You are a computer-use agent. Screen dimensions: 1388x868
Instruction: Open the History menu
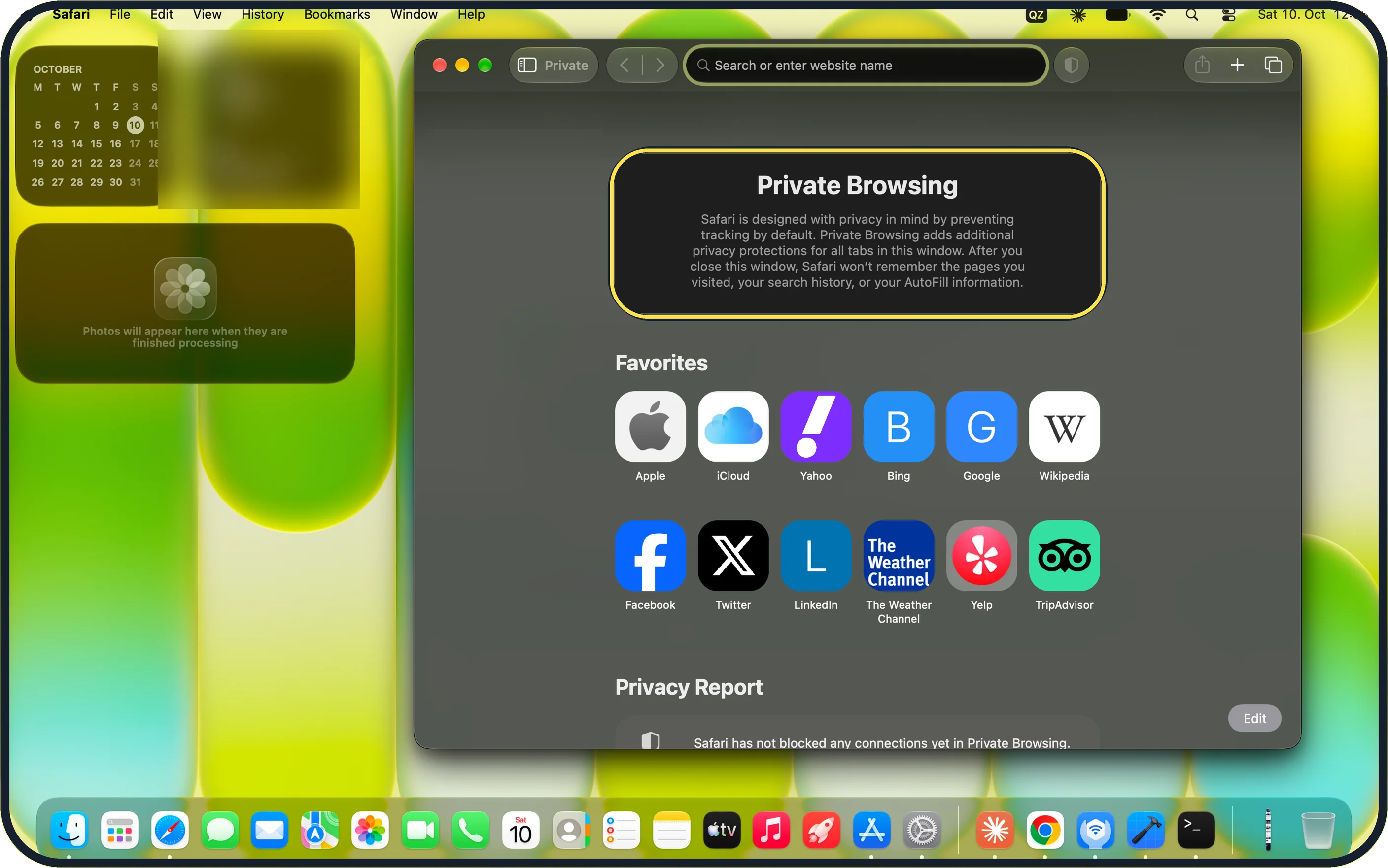click(262, 14)
